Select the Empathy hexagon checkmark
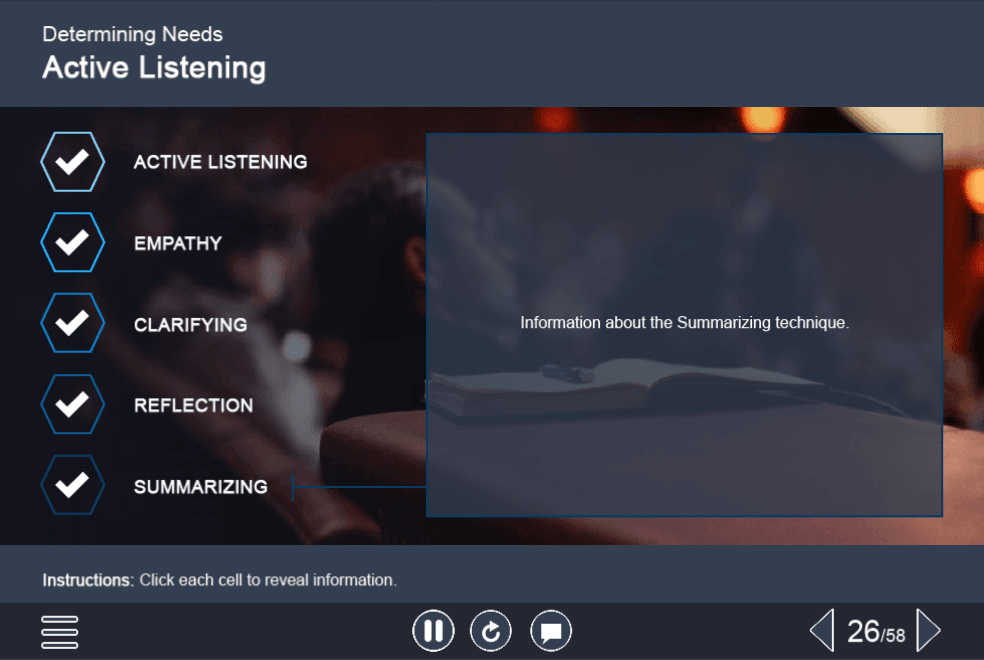Image resolution: width=984 pixels, height=660 pixels. tap(73, 242)
